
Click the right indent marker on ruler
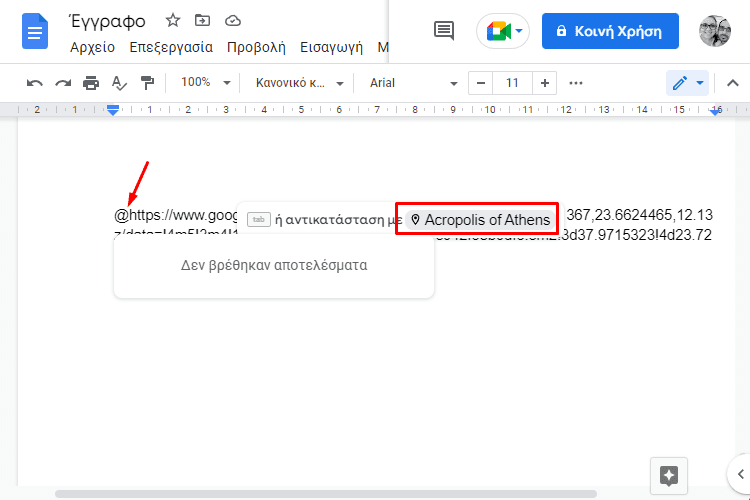pyautogui.click(x=716, y=111)
